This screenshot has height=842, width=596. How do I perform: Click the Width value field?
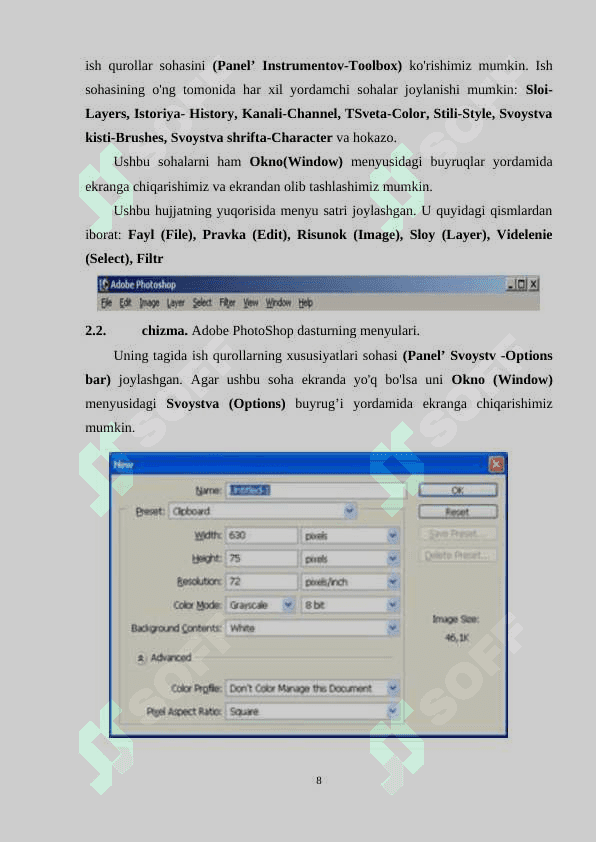point(261,535)
